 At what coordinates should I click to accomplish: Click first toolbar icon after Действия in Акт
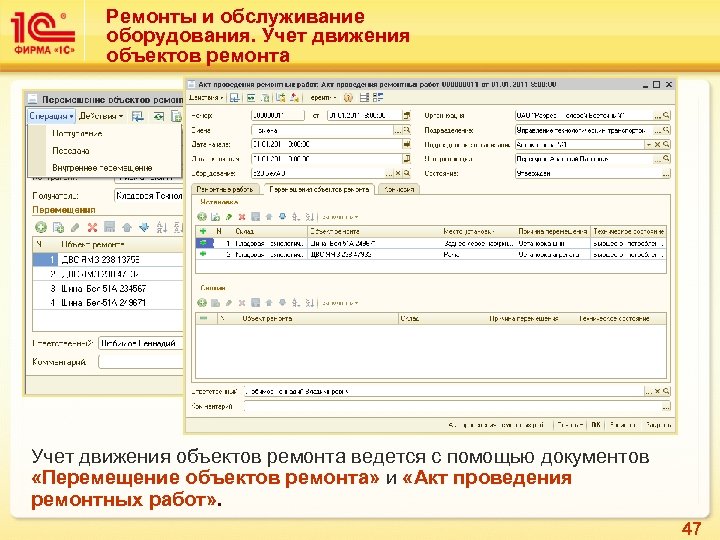coord(235,98)
